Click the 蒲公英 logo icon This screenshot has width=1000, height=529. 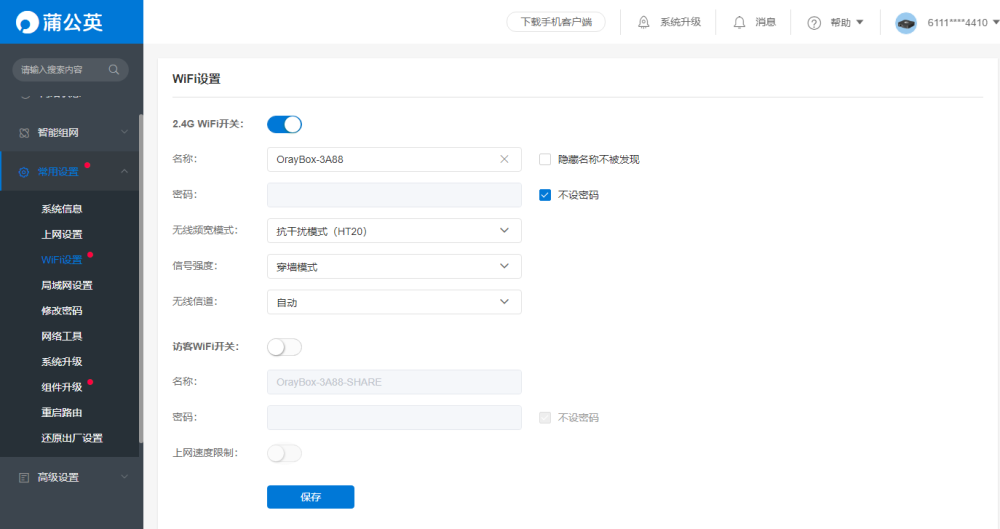(27, 22)
